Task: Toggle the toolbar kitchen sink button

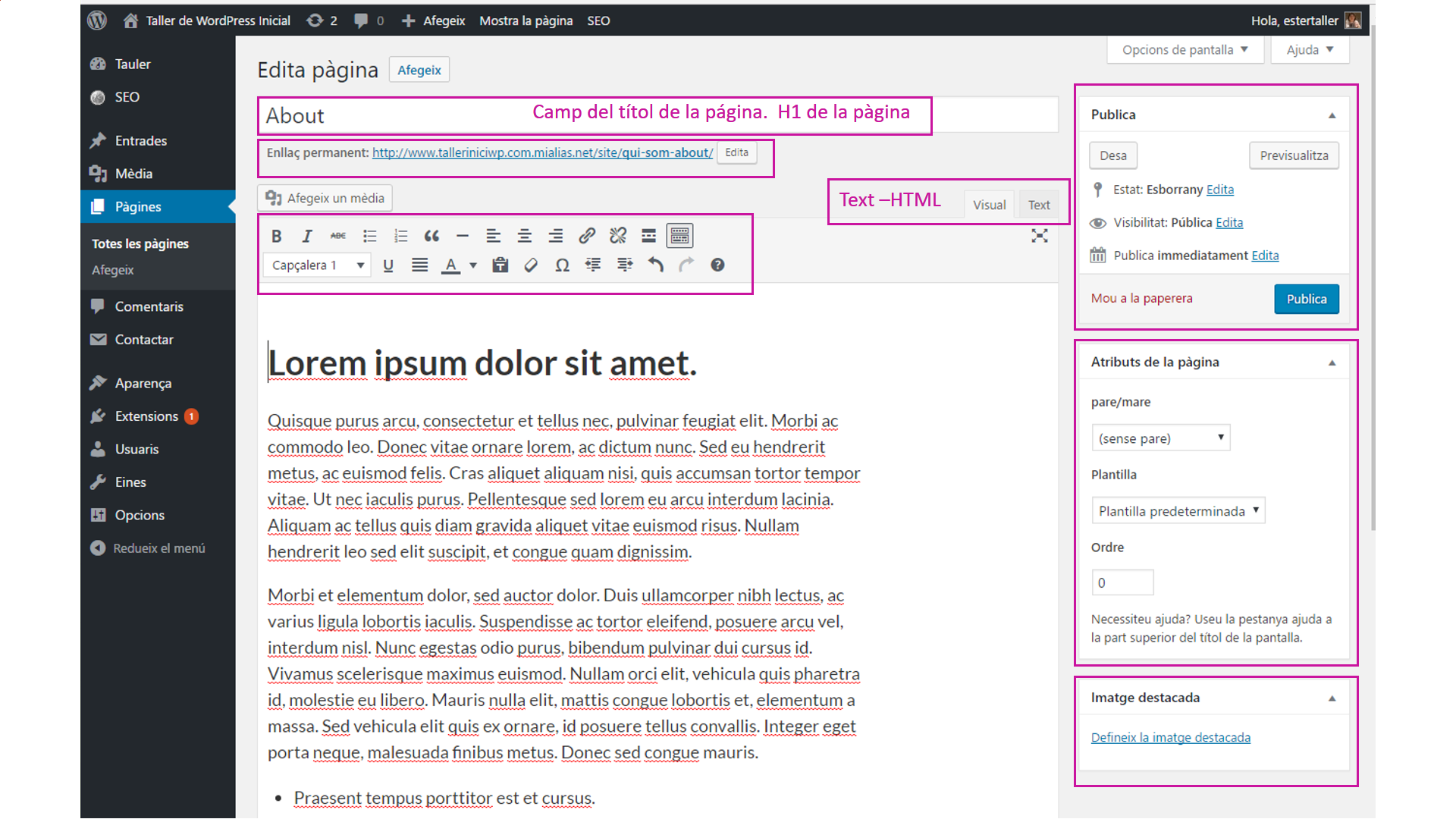Action: pos(679,236)
